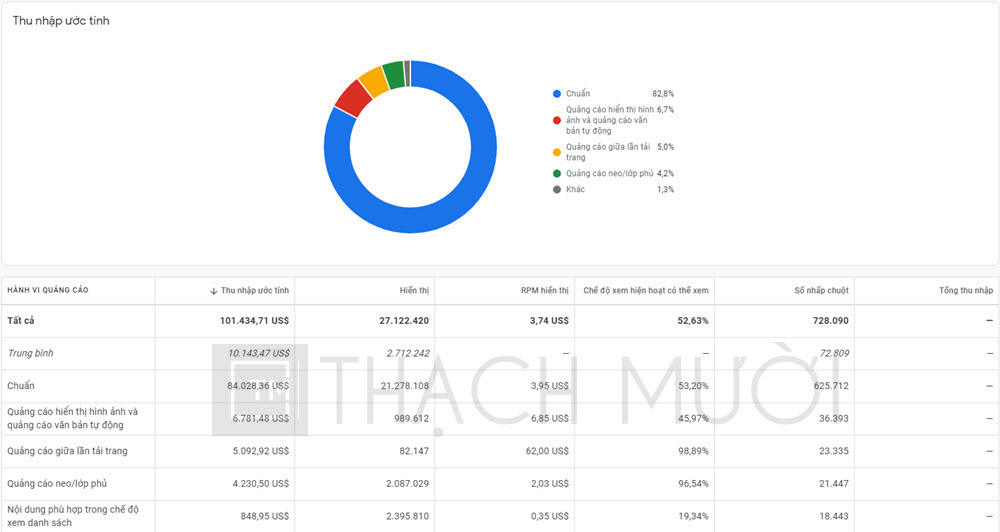Select the yellow legend dot for Quảng cáo giữa lần tải trang
Screen dimensions: 1000x532
click(x=556, y=152)
